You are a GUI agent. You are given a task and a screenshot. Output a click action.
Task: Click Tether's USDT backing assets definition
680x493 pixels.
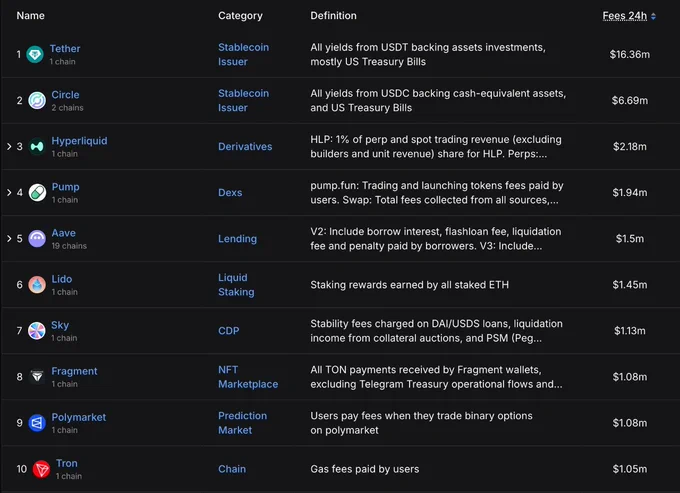[x=428, y=54]
